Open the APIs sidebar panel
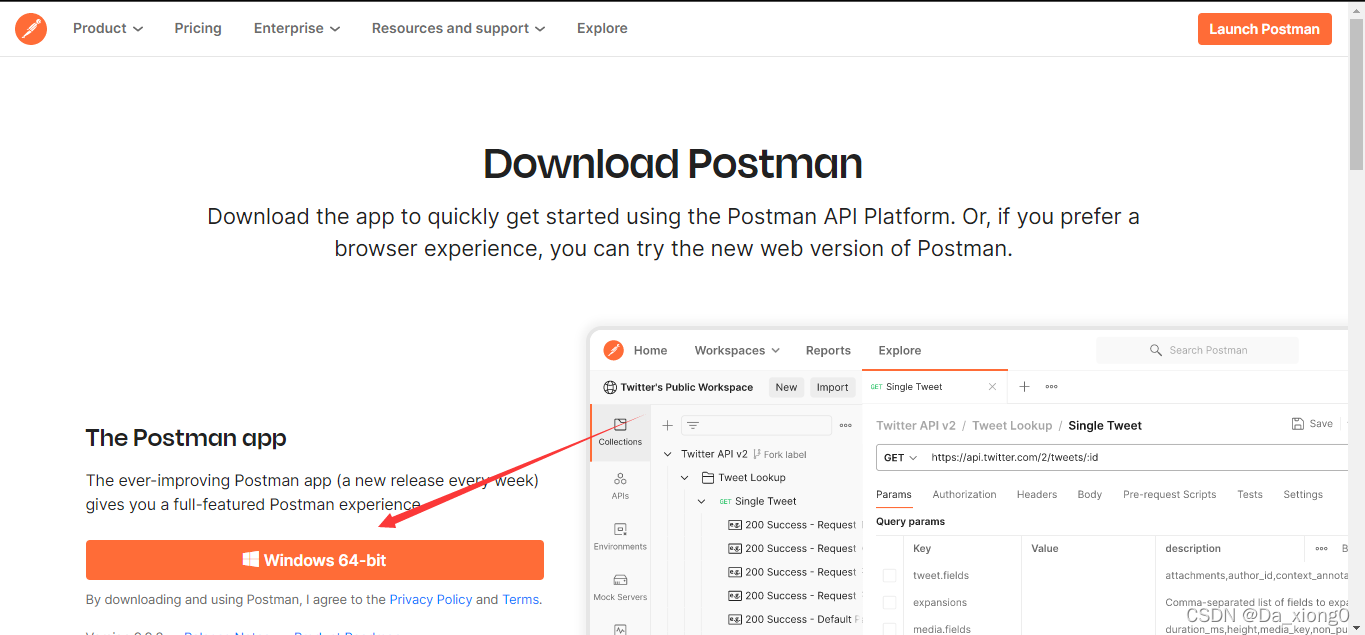 (x=620, y=485)
